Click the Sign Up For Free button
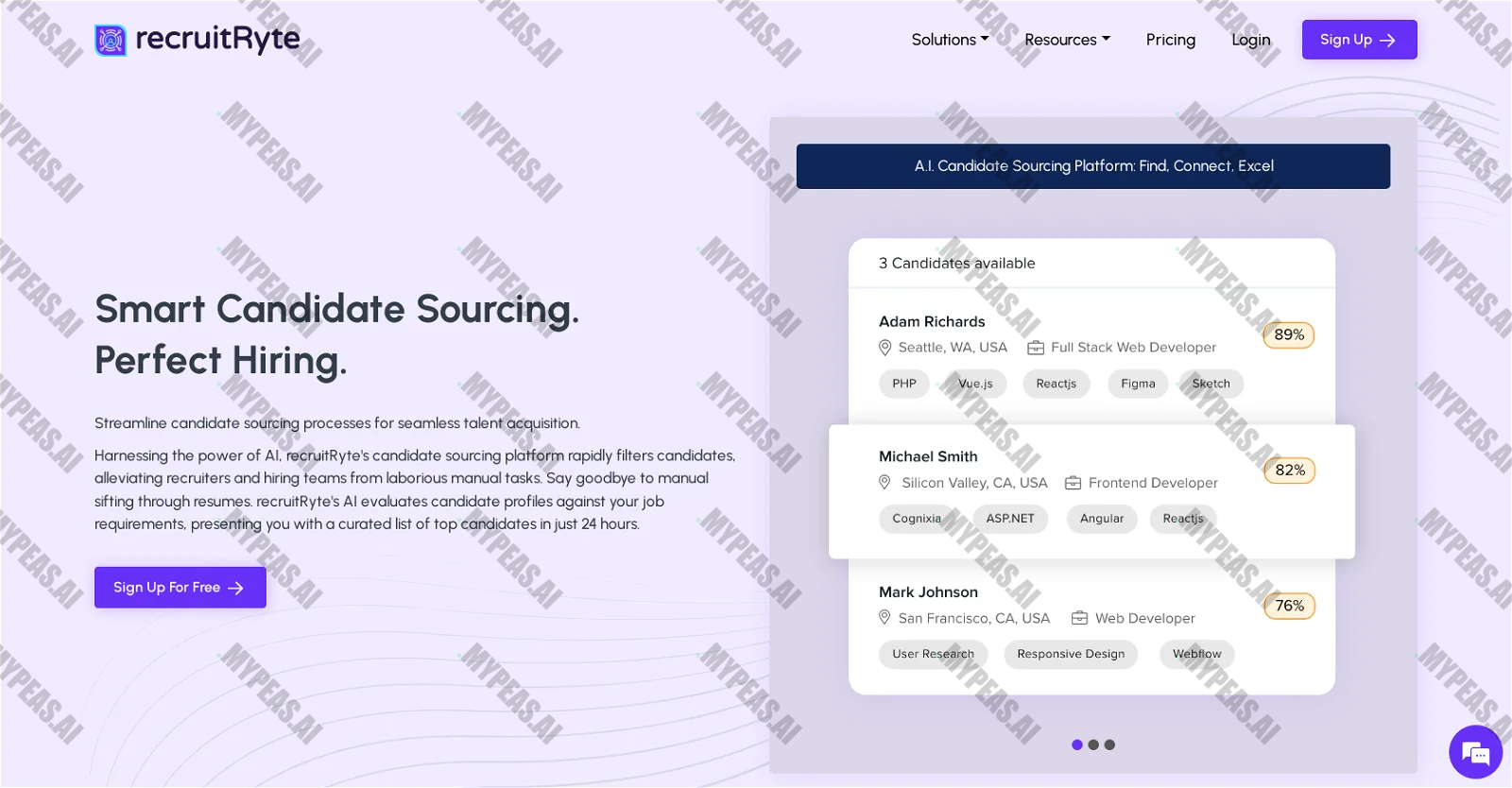Viewport: 1512px width, 788px height. 180,588
